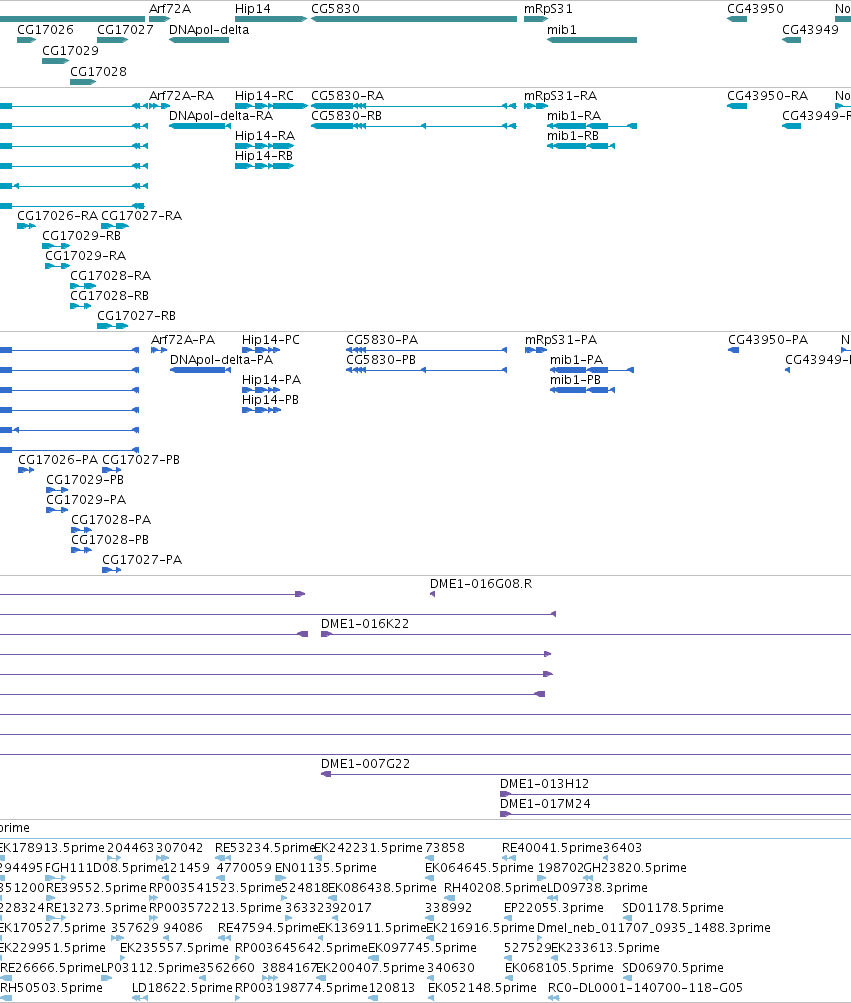
Task: Select the CG17029 gene label
Action: point(70,51)
